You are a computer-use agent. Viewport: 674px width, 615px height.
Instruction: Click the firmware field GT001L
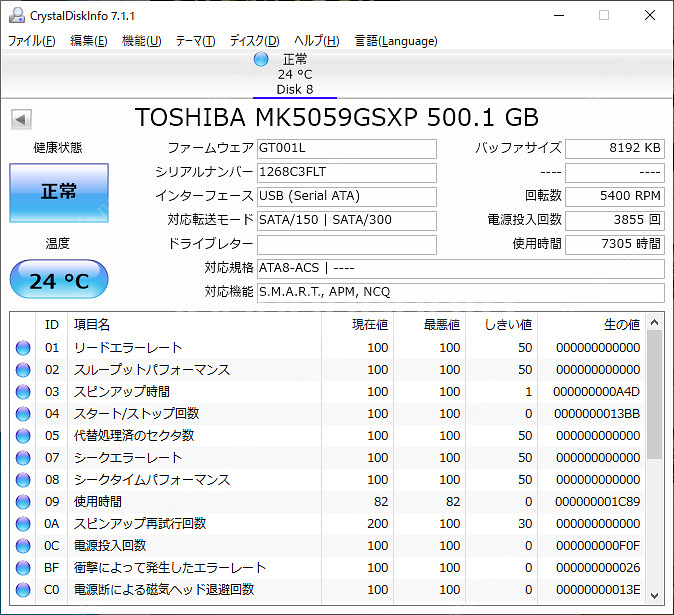347,149
